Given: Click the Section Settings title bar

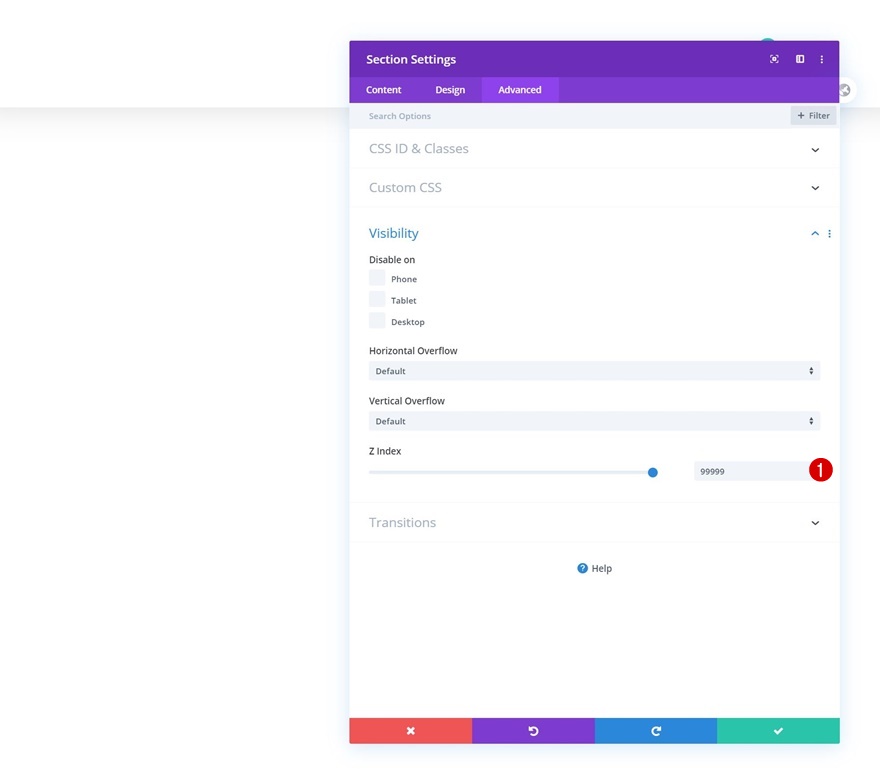Looking at the screenshot, I should [594, 59].
